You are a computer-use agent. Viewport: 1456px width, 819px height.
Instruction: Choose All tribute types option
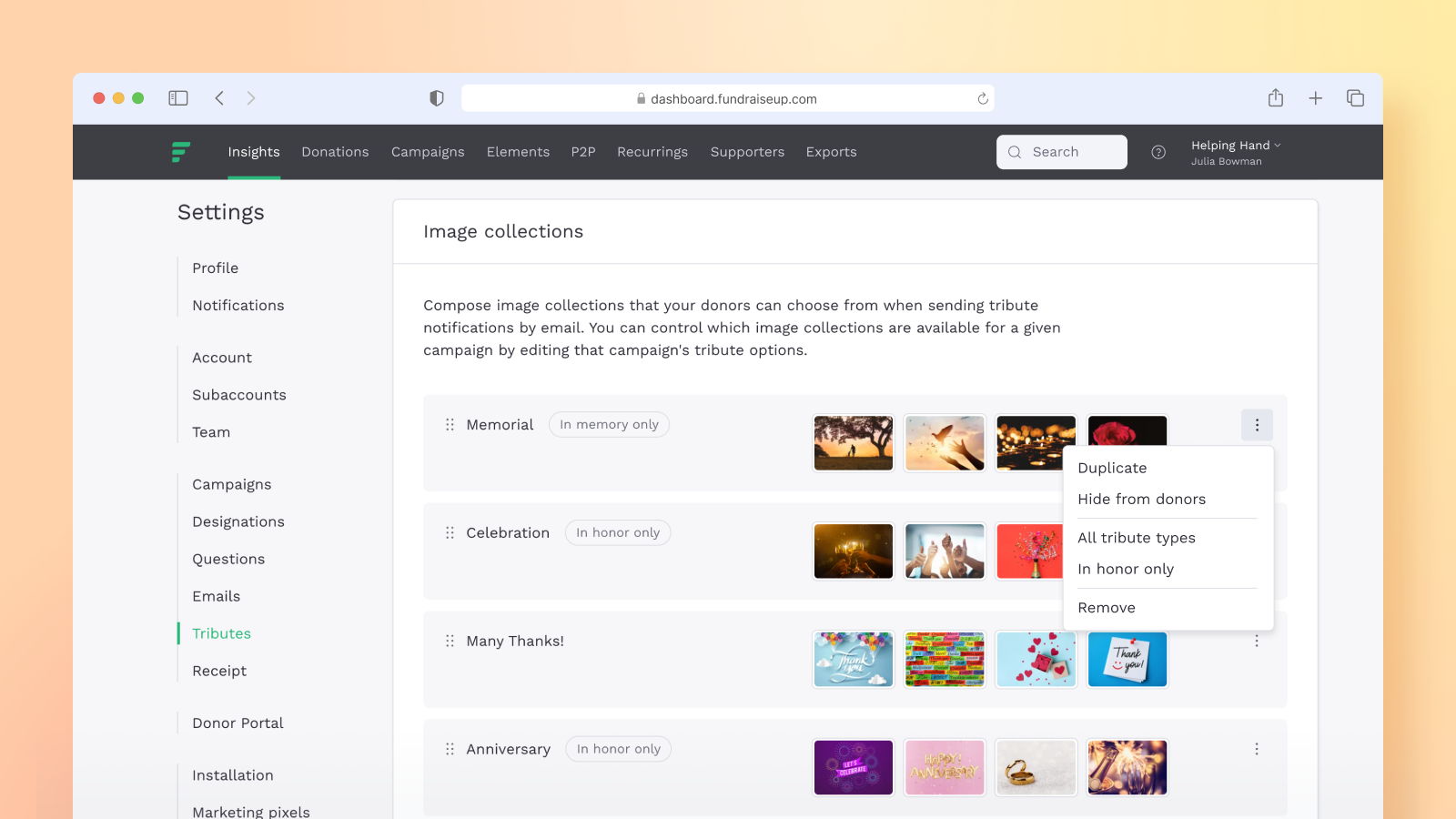coord(1136,538)
